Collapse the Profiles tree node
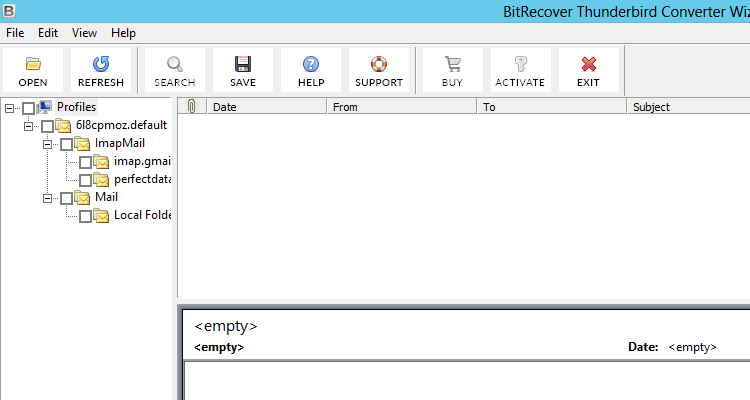 click(x=10, y=109)
